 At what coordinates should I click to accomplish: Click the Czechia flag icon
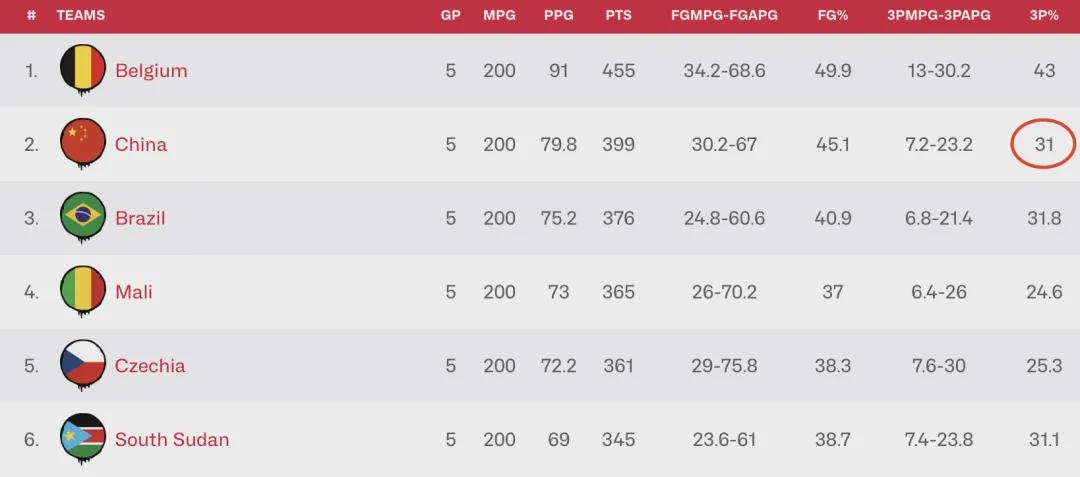pos(82,365)
